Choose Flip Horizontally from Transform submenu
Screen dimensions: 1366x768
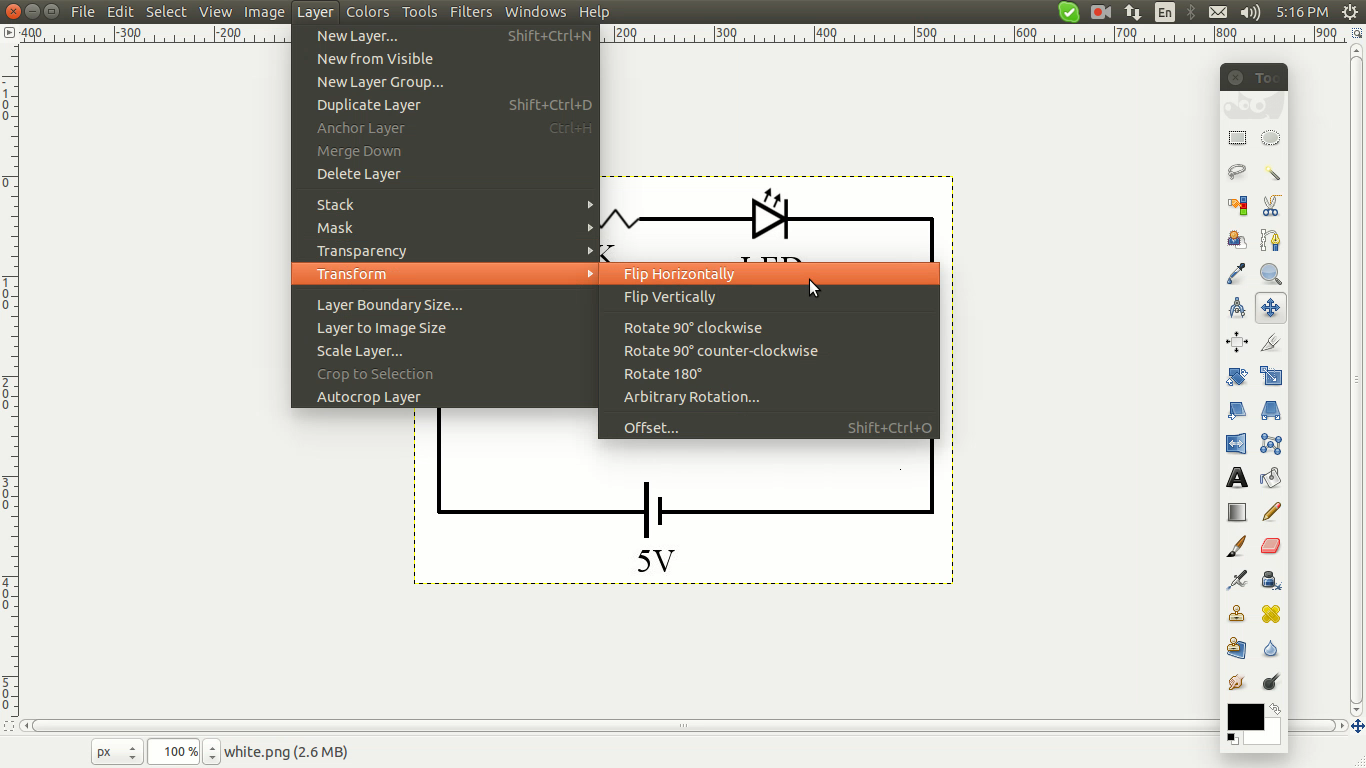tap(679, 273)
